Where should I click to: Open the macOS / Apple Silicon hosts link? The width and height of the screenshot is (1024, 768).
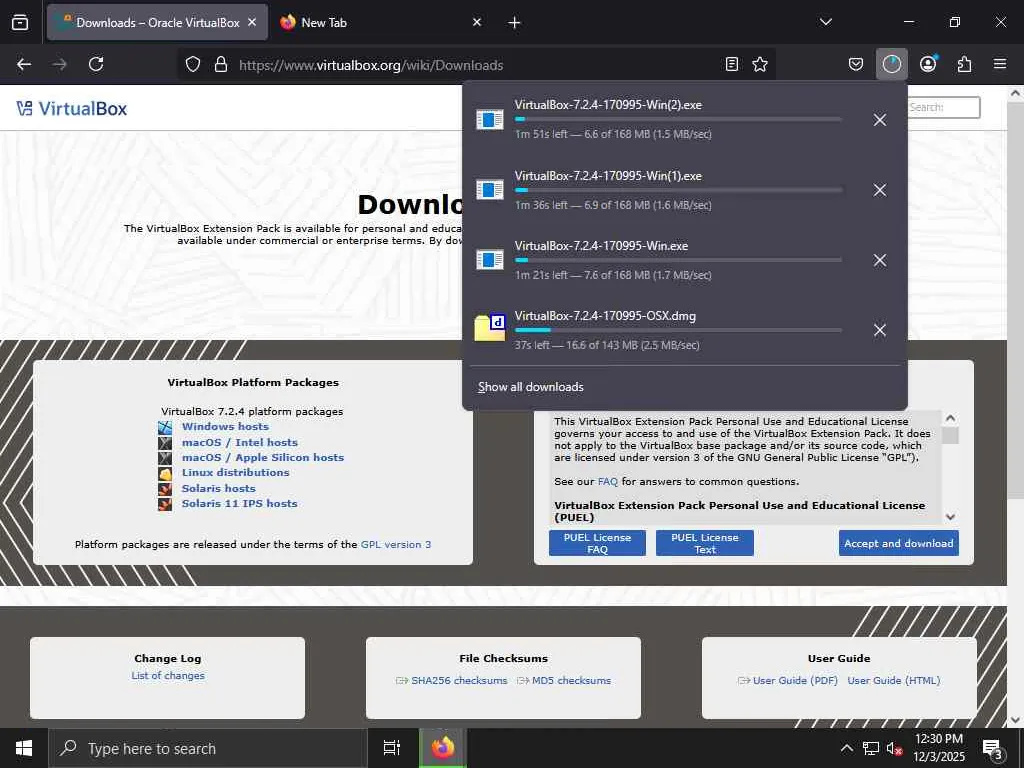point(263,457)
